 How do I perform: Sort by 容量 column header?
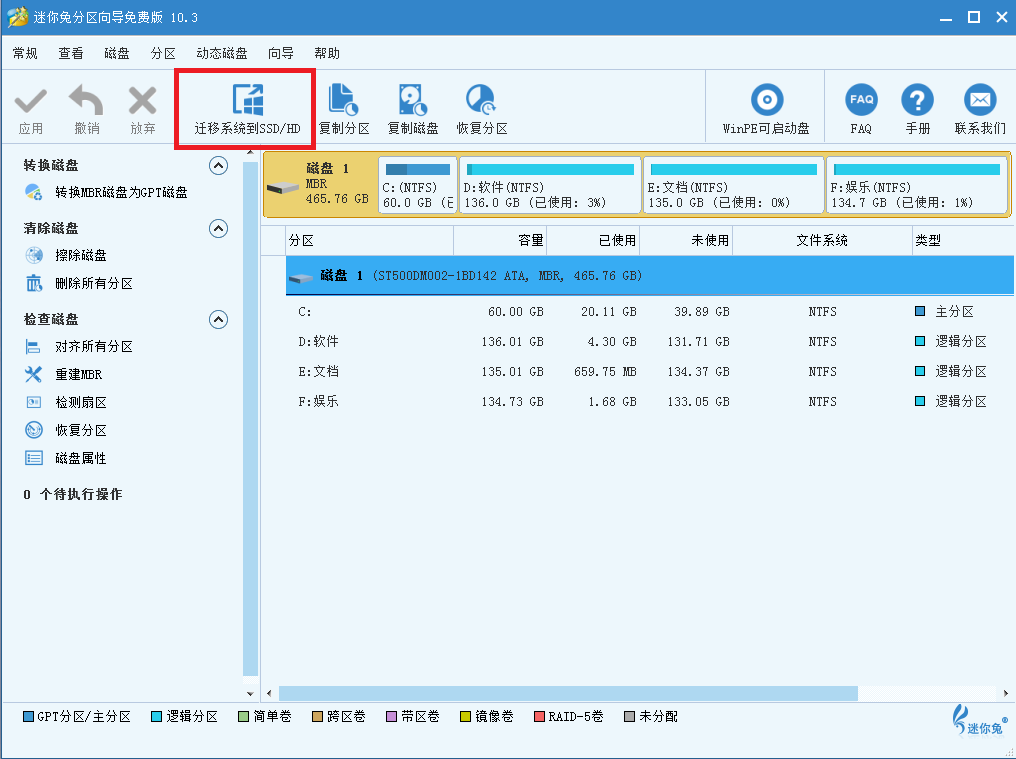click(500, 240)
